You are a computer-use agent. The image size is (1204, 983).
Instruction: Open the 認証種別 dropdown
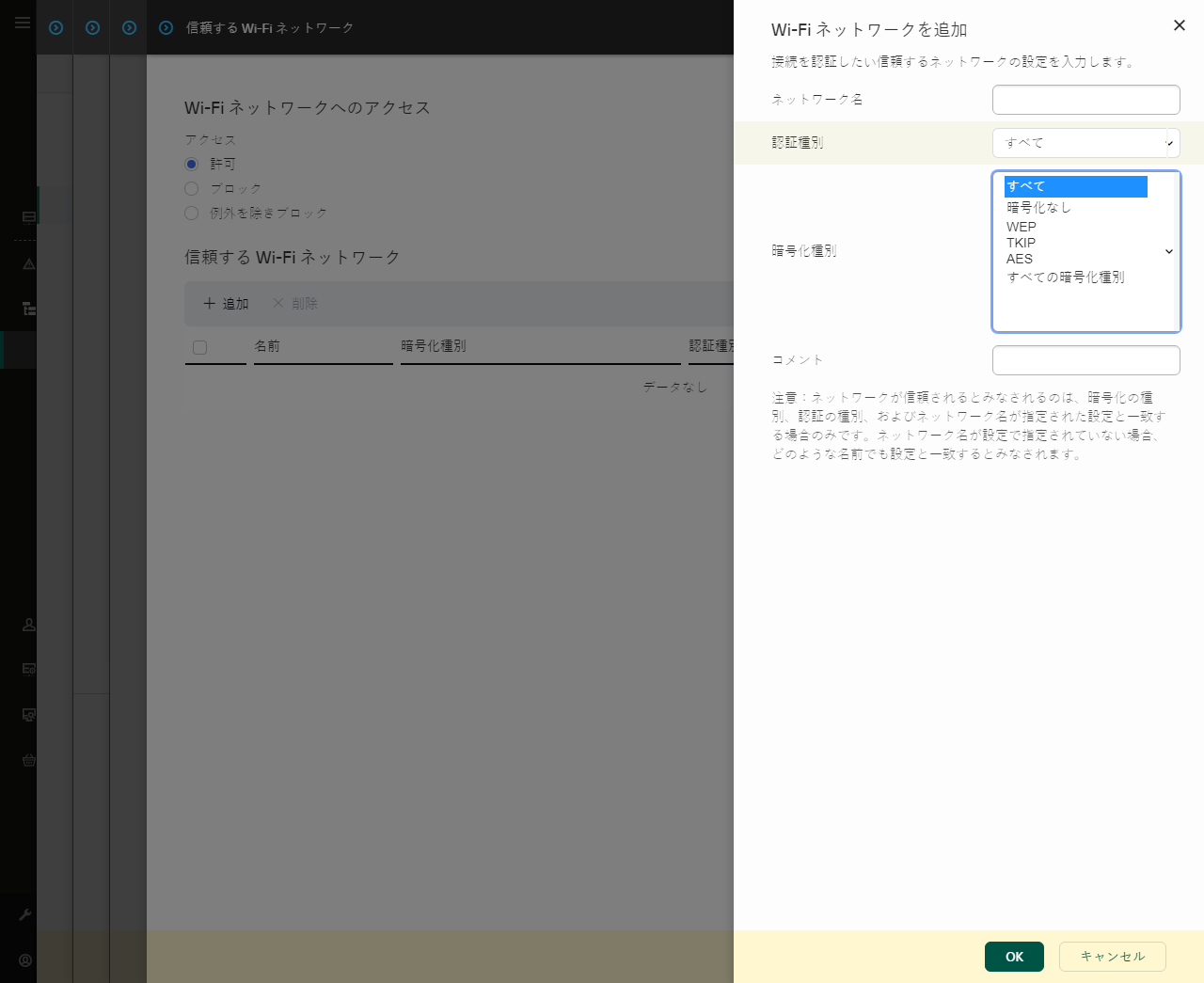click(1086, 142)
